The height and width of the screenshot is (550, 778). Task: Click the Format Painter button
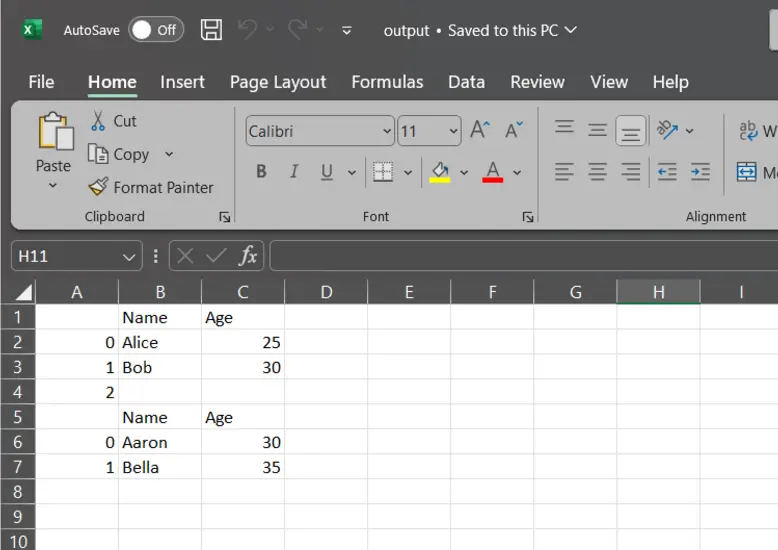point(151,188)
